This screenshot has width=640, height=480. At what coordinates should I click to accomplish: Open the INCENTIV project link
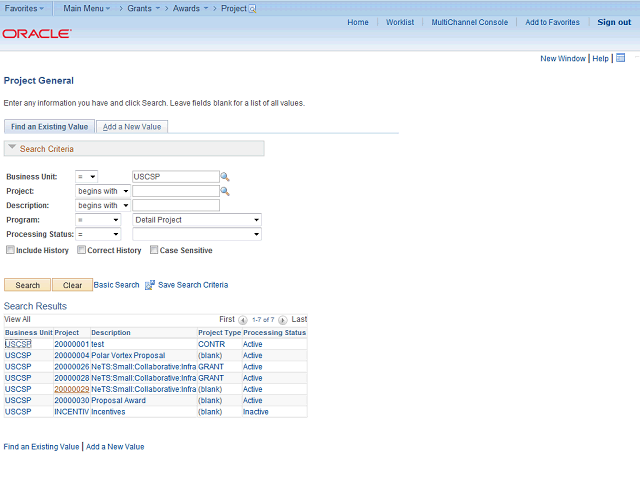pos(71,412)
